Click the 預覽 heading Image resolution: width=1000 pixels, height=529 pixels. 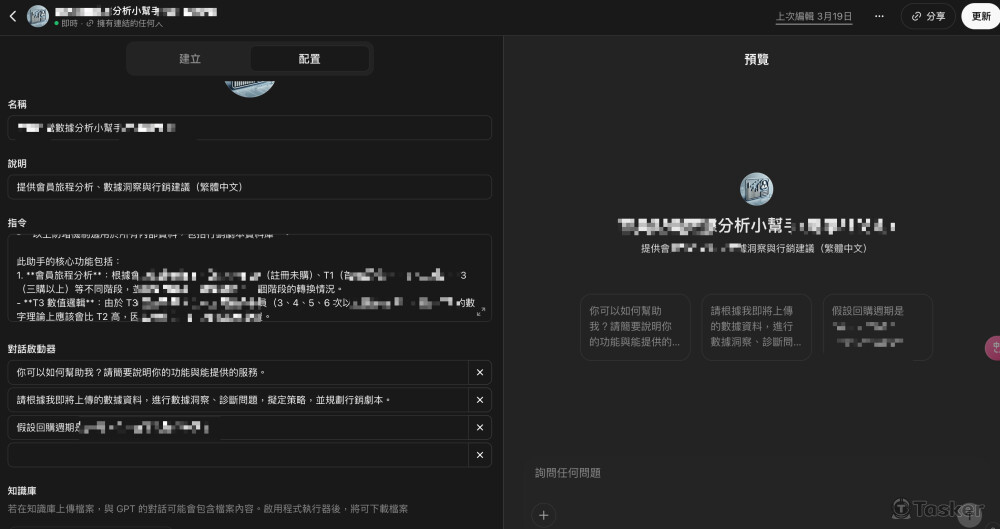click(x=756, y=59)
